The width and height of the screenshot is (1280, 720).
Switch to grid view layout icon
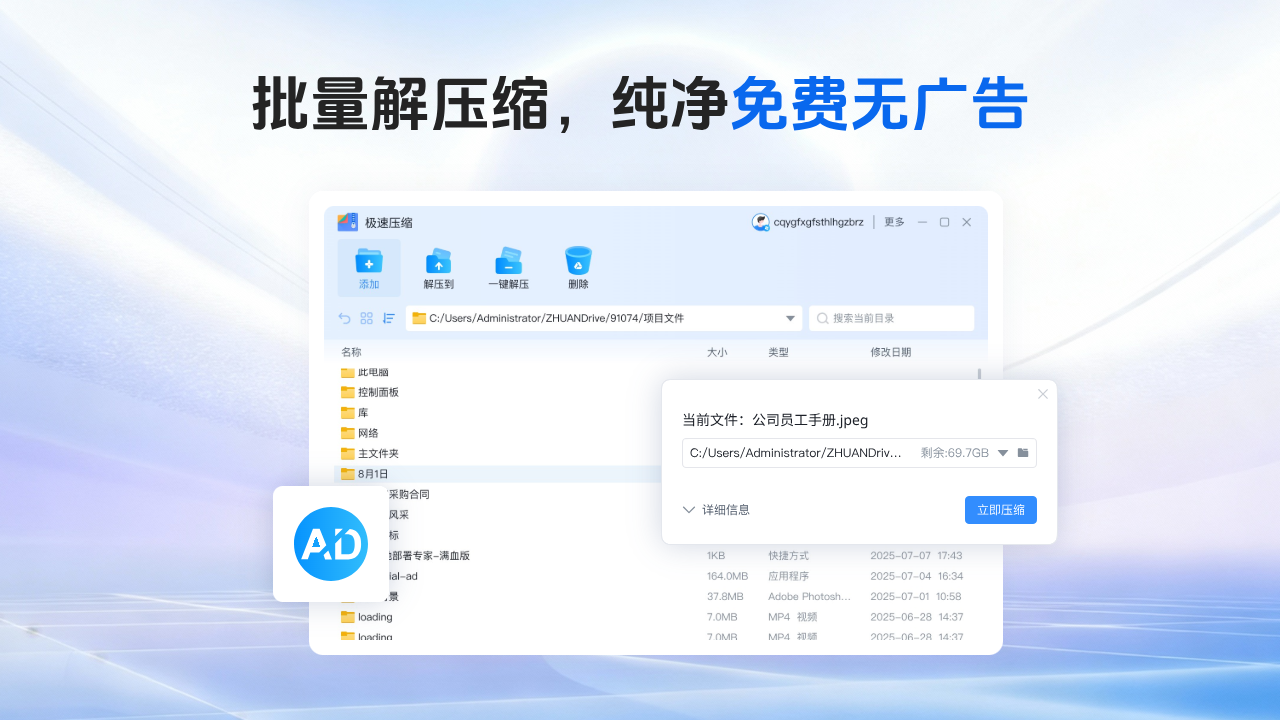[x=366, y=317]
